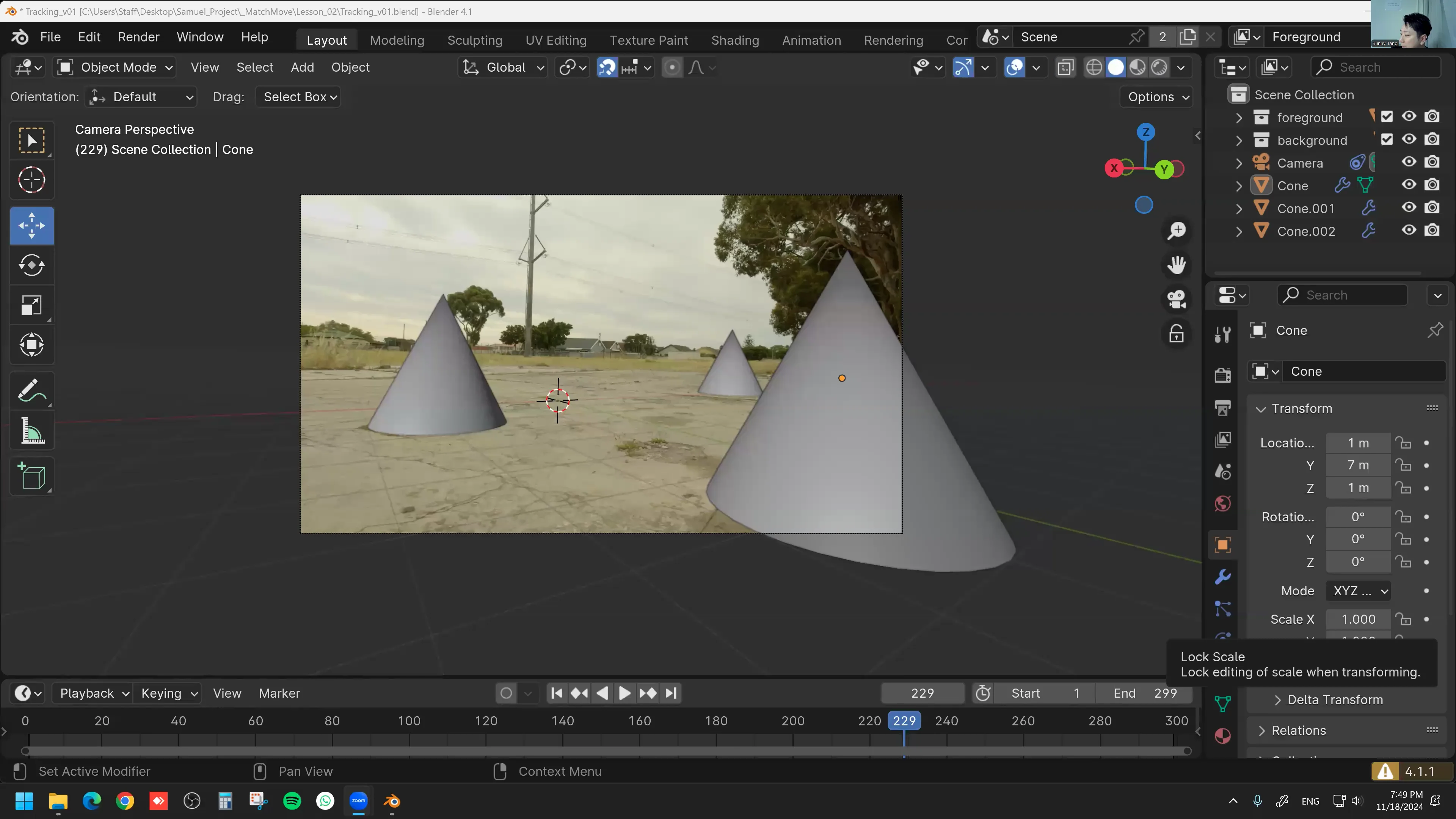Select the Rotate tool
Image resolution: width=1456 pixels, height=819 pixels.
click(x=31, y=265)
